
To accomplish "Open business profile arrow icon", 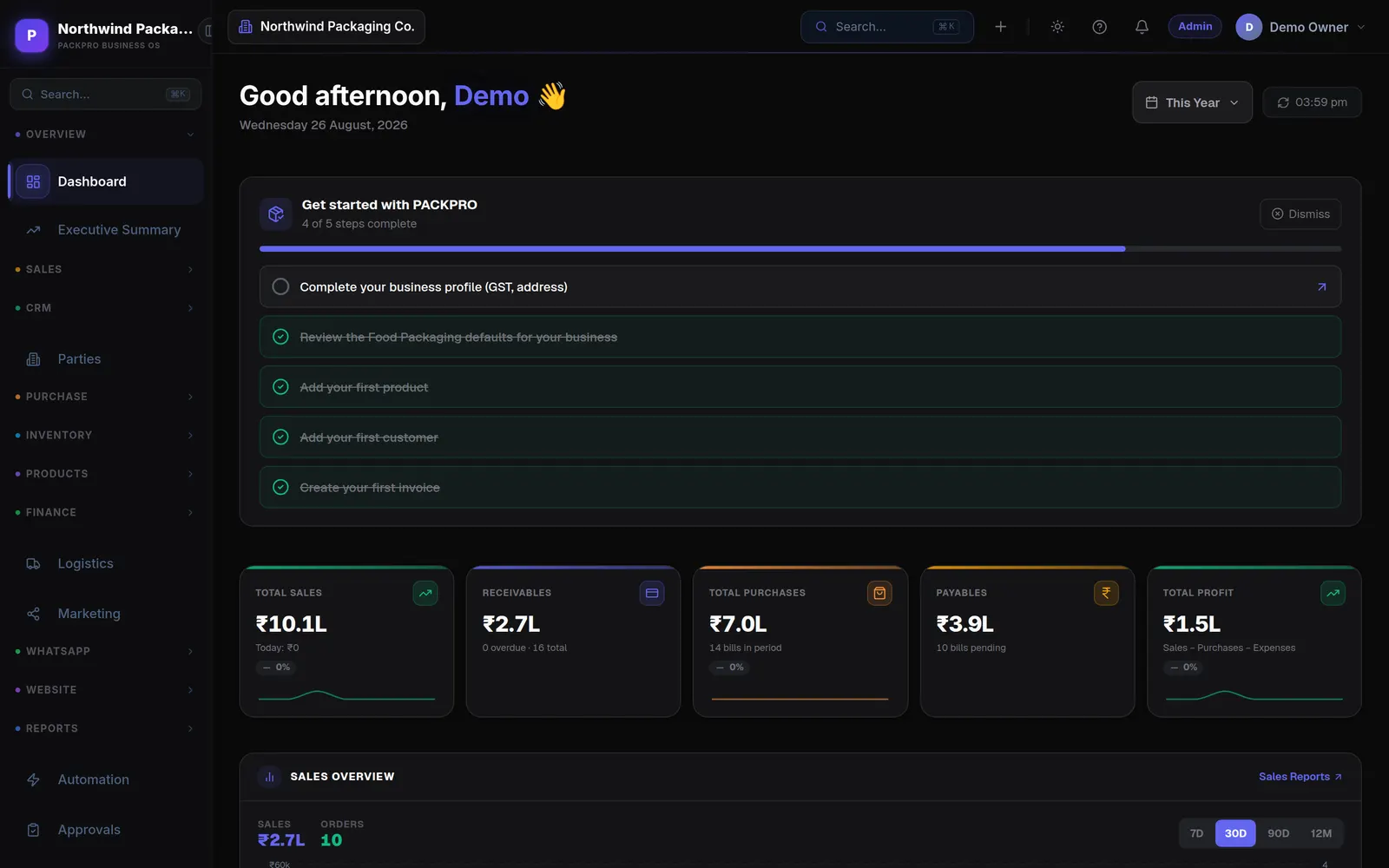I will [1321, 286].
